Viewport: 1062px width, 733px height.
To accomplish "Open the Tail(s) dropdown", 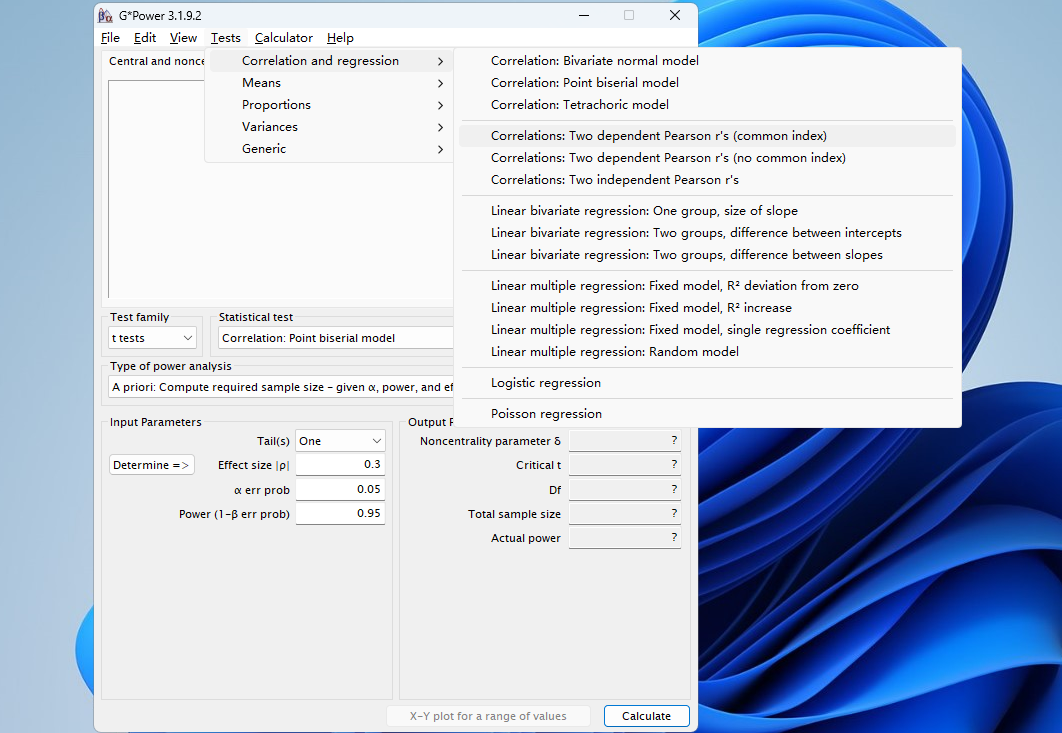I will point(340,441).
